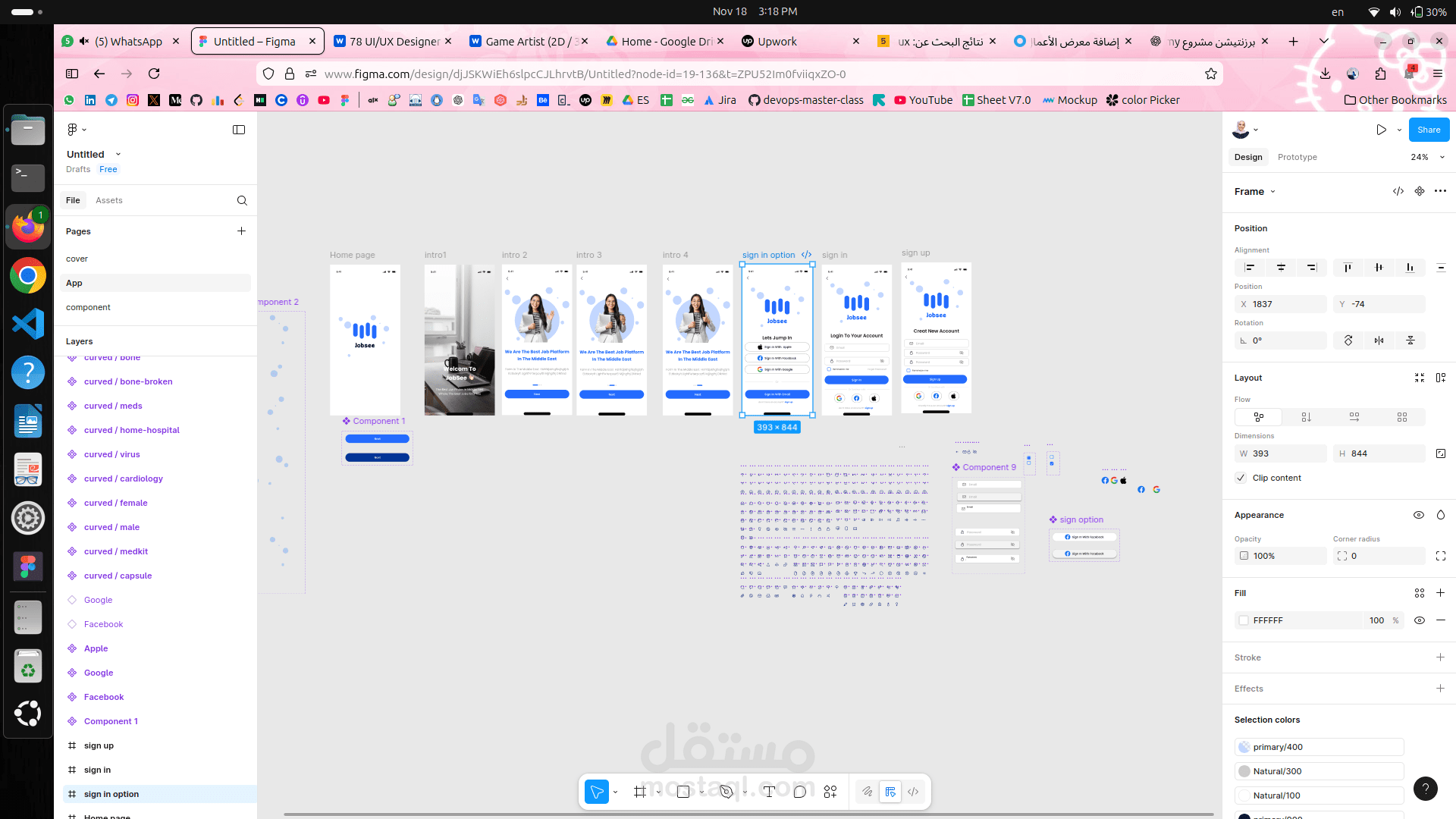Align selection to the right
The image size is (1456, 819).
pyautogui.click(x=1312, y=268)
